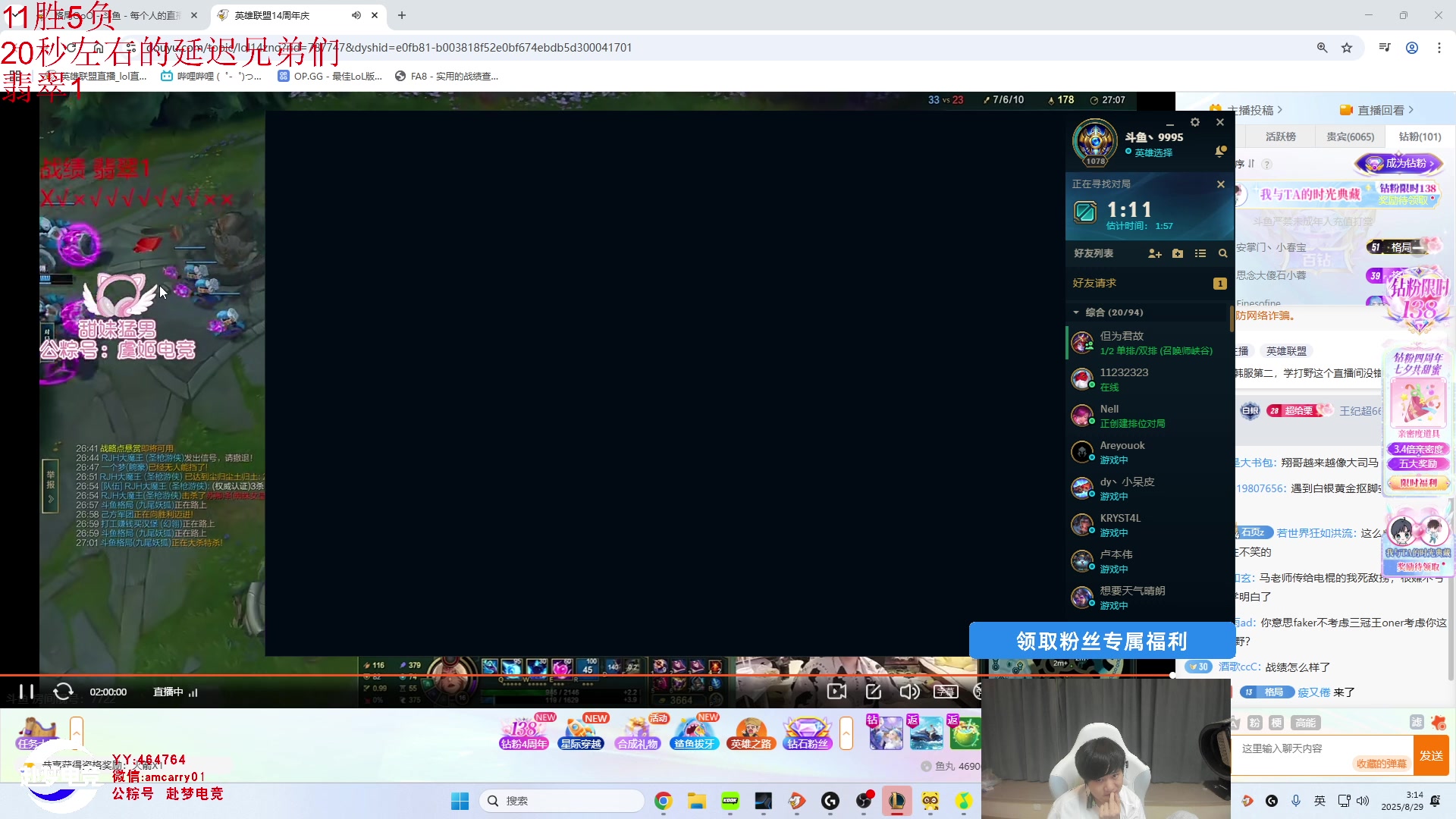1456x819 pixels.
Task: Search friends with the magnifier icon
Action: 1223,253
